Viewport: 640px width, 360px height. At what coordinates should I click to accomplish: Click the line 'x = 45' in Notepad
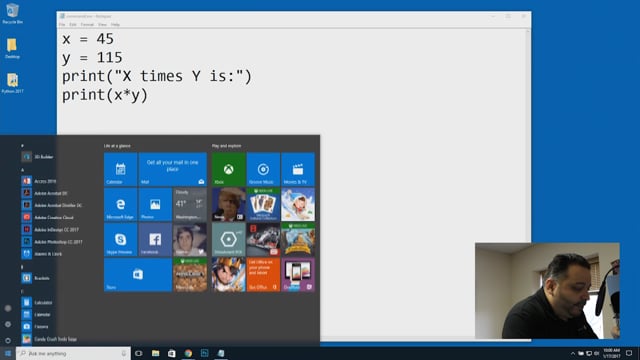[x=88, y=39]
